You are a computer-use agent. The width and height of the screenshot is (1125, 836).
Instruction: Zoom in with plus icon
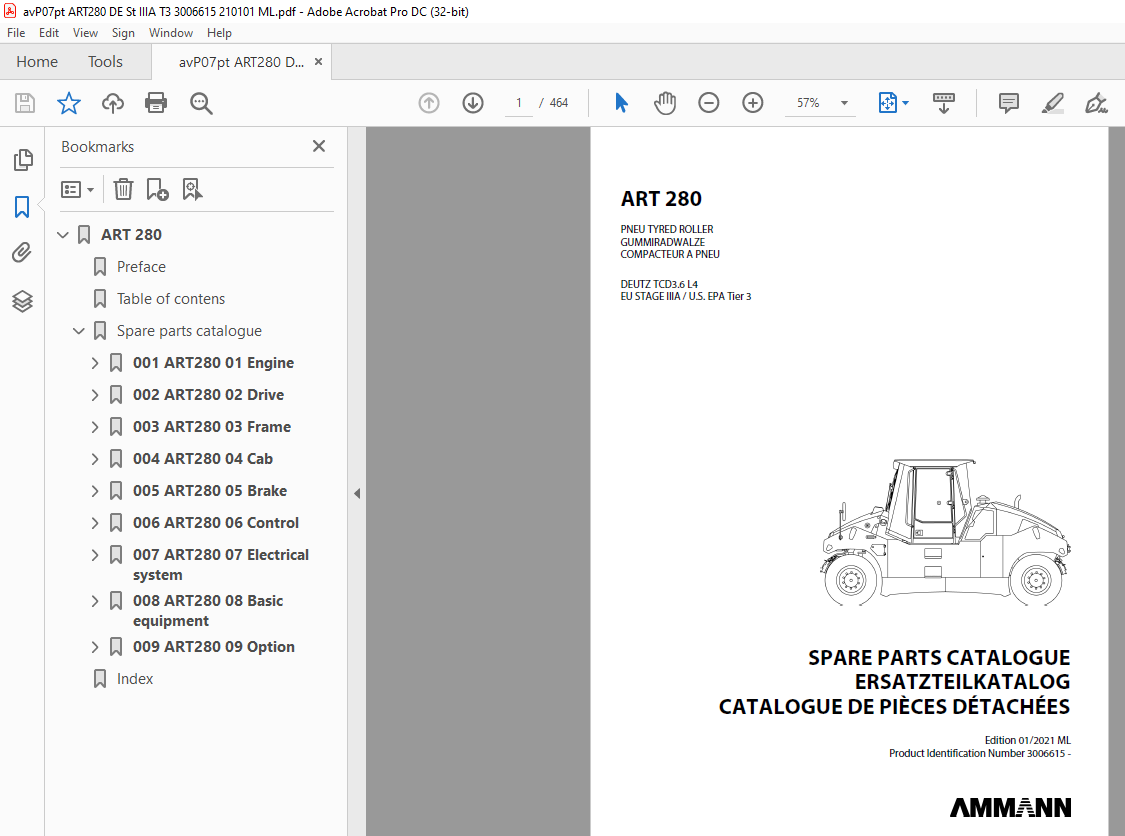[x=753, y=103]
